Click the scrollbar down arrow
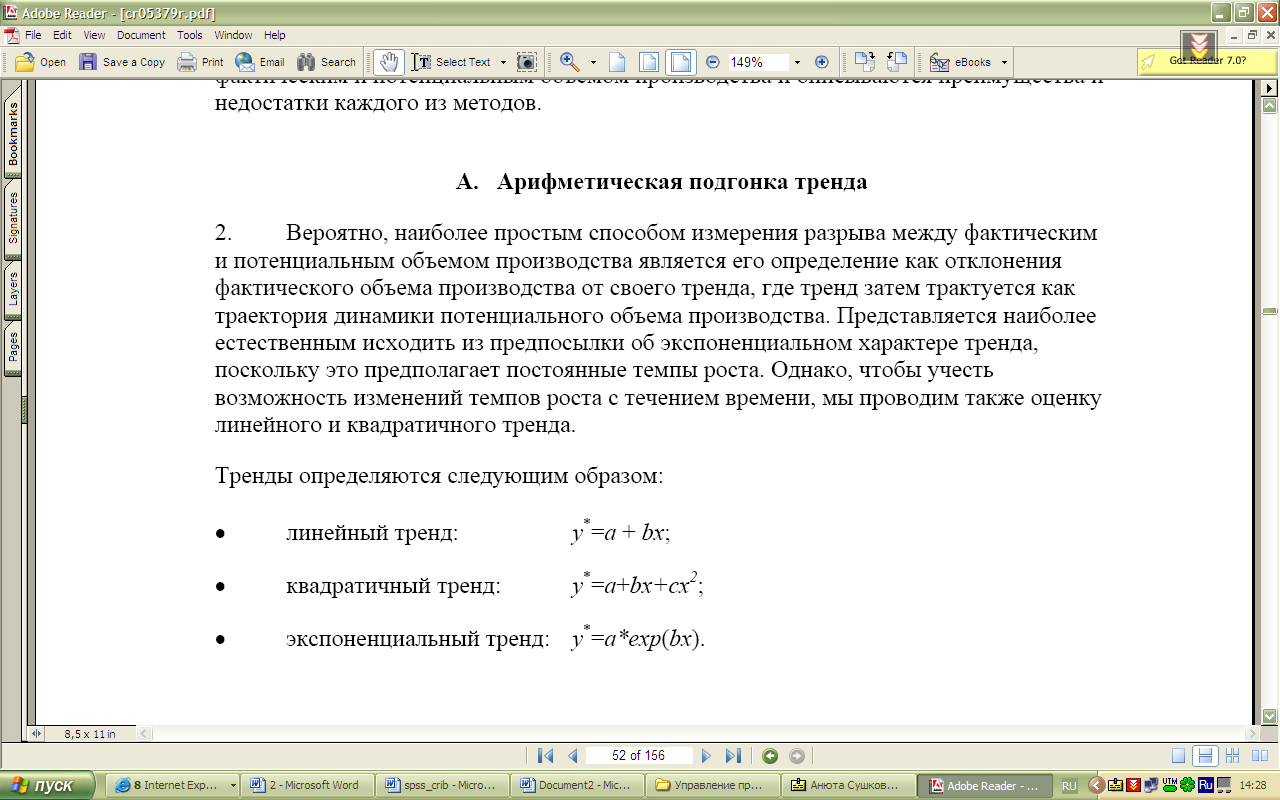Image resolution: width=1280 pixels, height=800 pixels. (x=1270, y=717)
